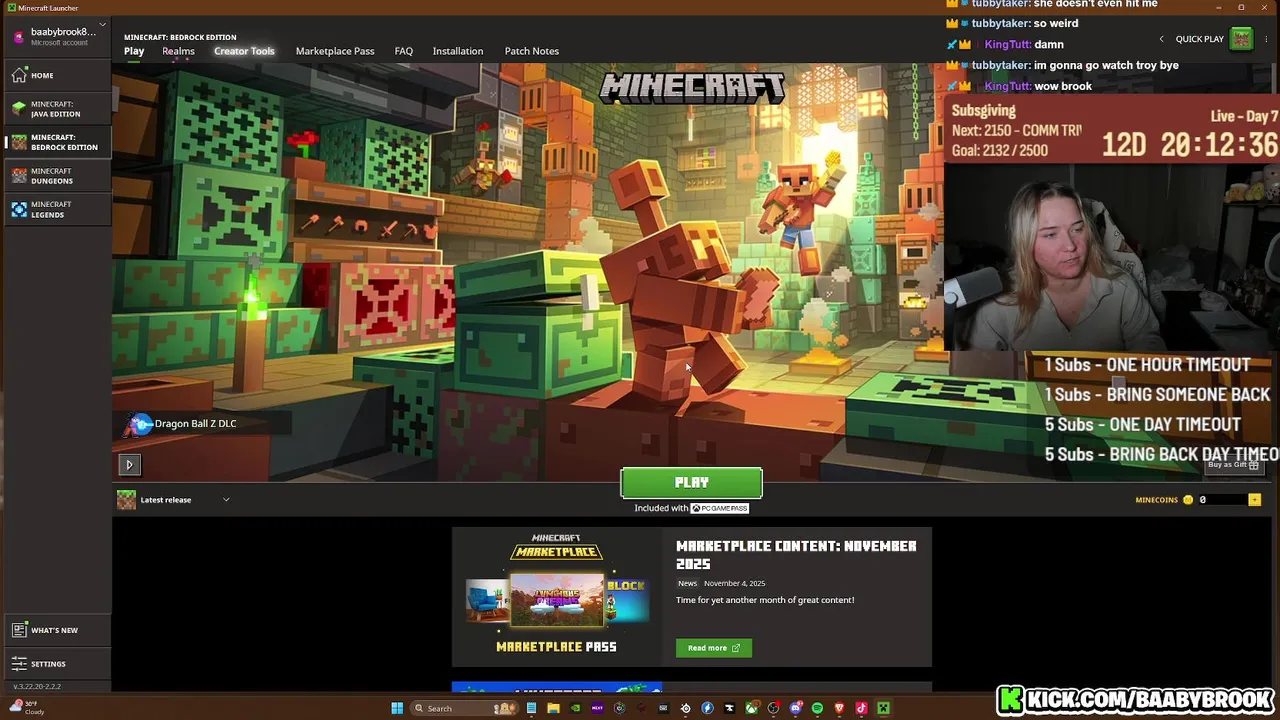The width and height of the screenshot is (1280, 720).
Task: Open the Marketplace Pass tab
Action: point(335,51)
